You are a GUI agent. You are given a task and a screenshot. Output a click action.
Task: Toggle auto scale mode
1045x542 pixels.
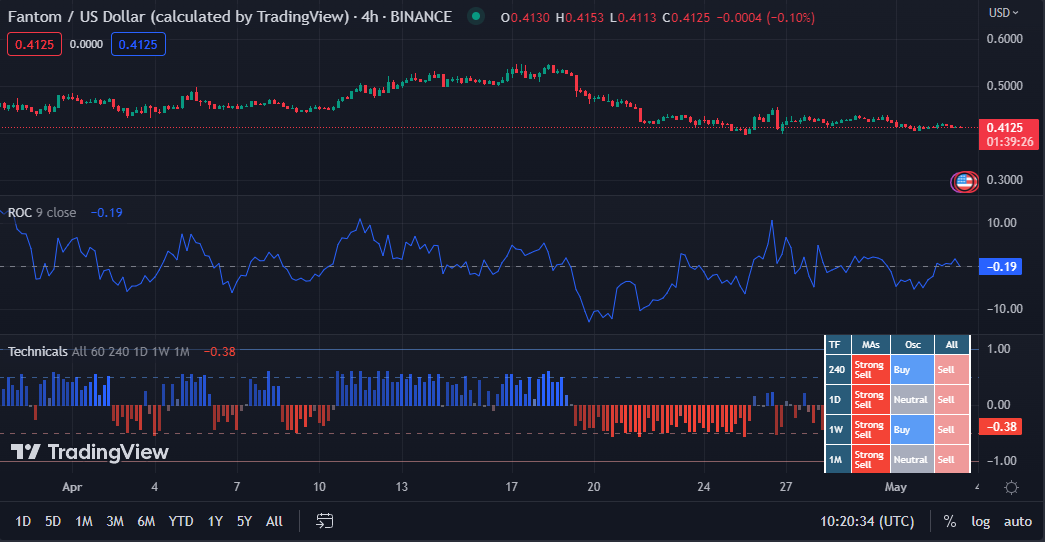(x=1017, y=521)
